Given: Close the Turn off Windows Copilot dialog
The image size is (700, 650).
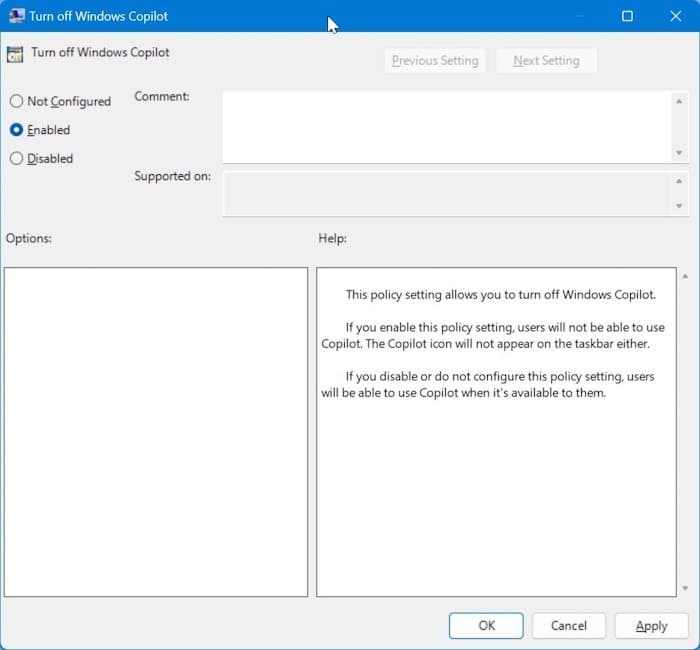Looking at the screenshot, I should coord(675,17).
